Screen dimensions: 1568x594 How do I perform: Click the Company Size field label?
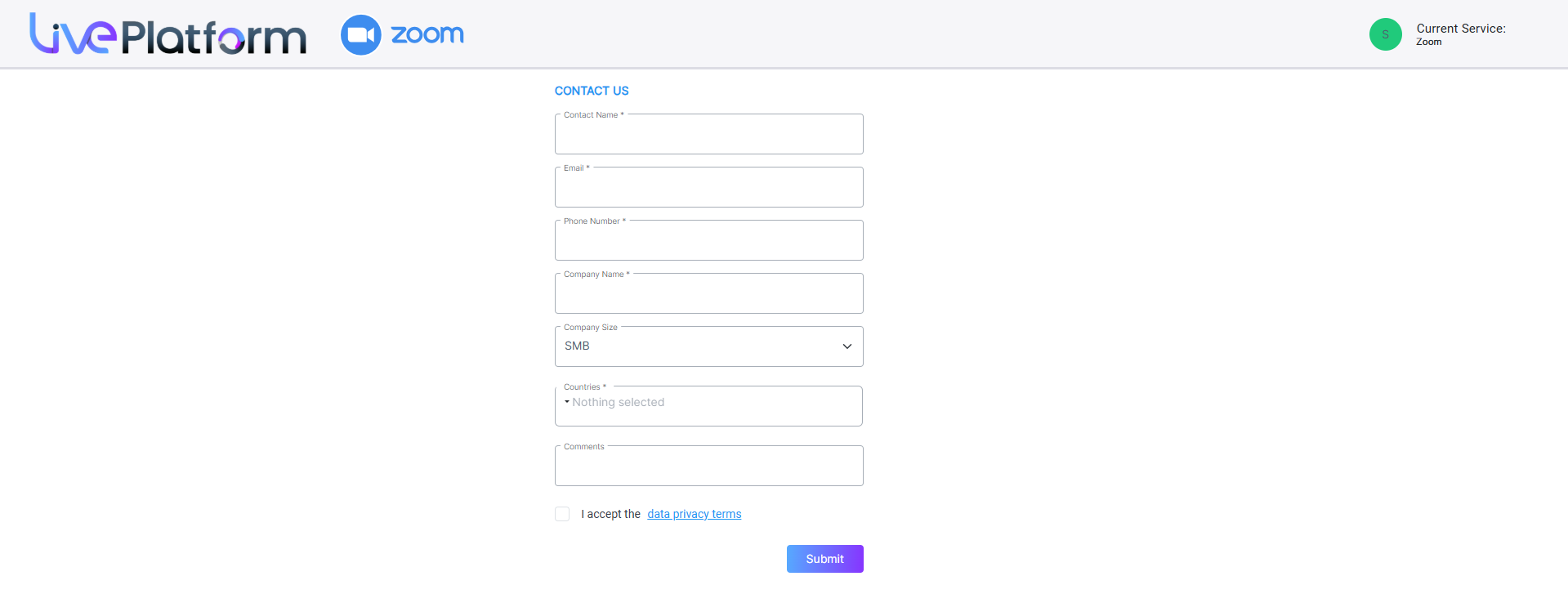[x=590, y=328]
